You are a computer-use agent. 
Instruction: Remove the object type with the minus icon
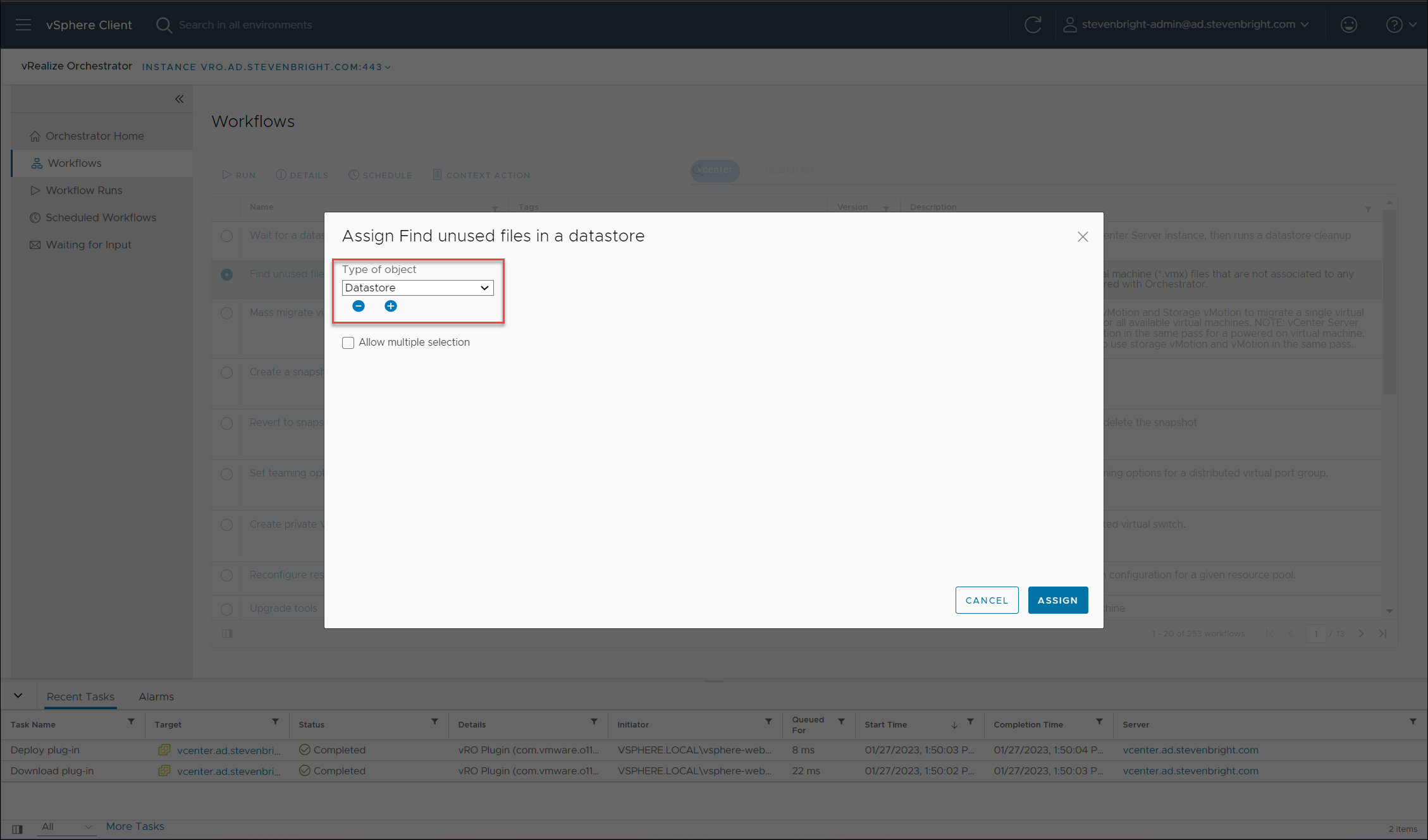click(x=359, y=306)
